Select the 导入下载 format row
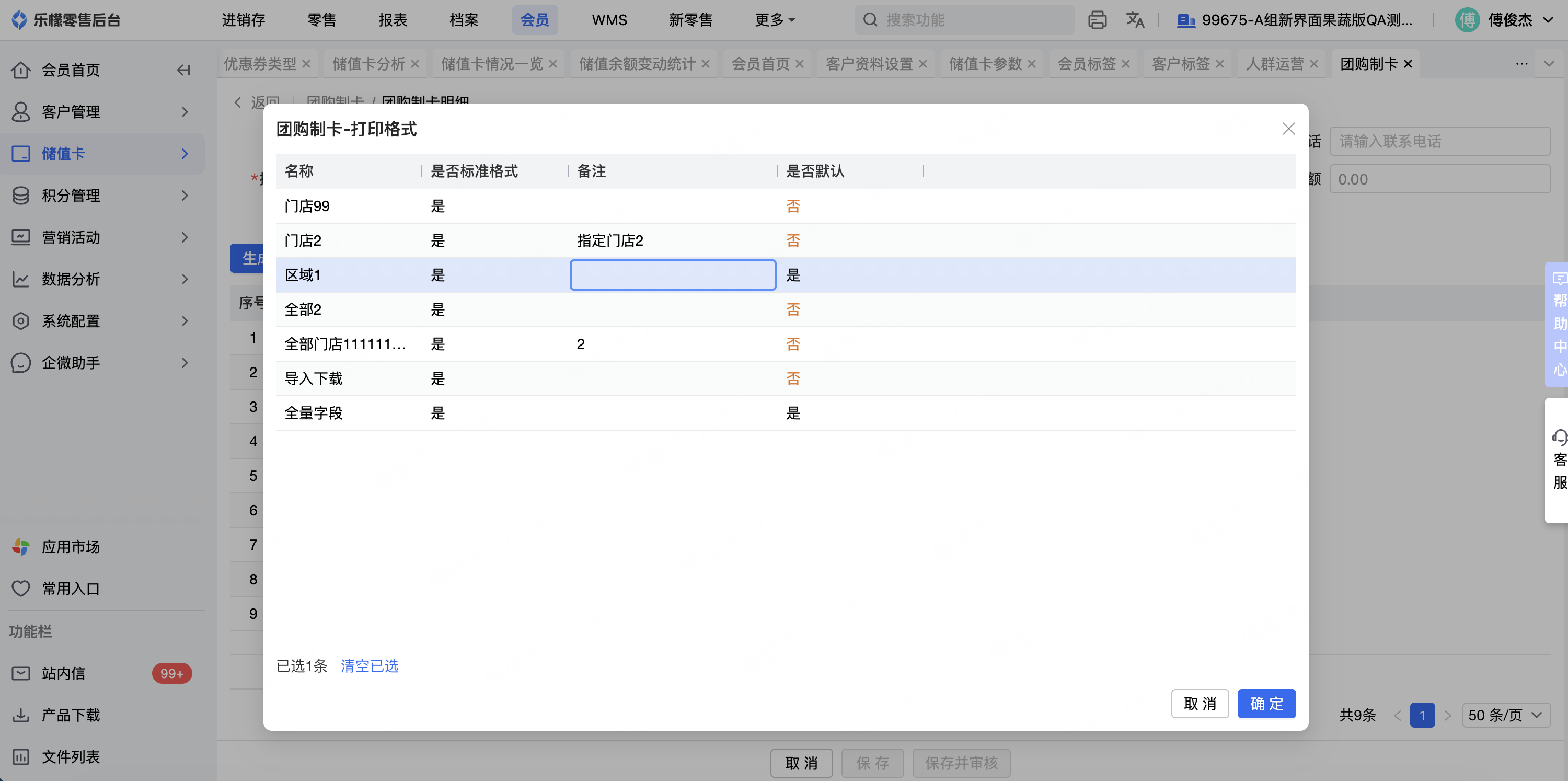Viewport: 1568px width, 781px height. (x=314, y=378)
